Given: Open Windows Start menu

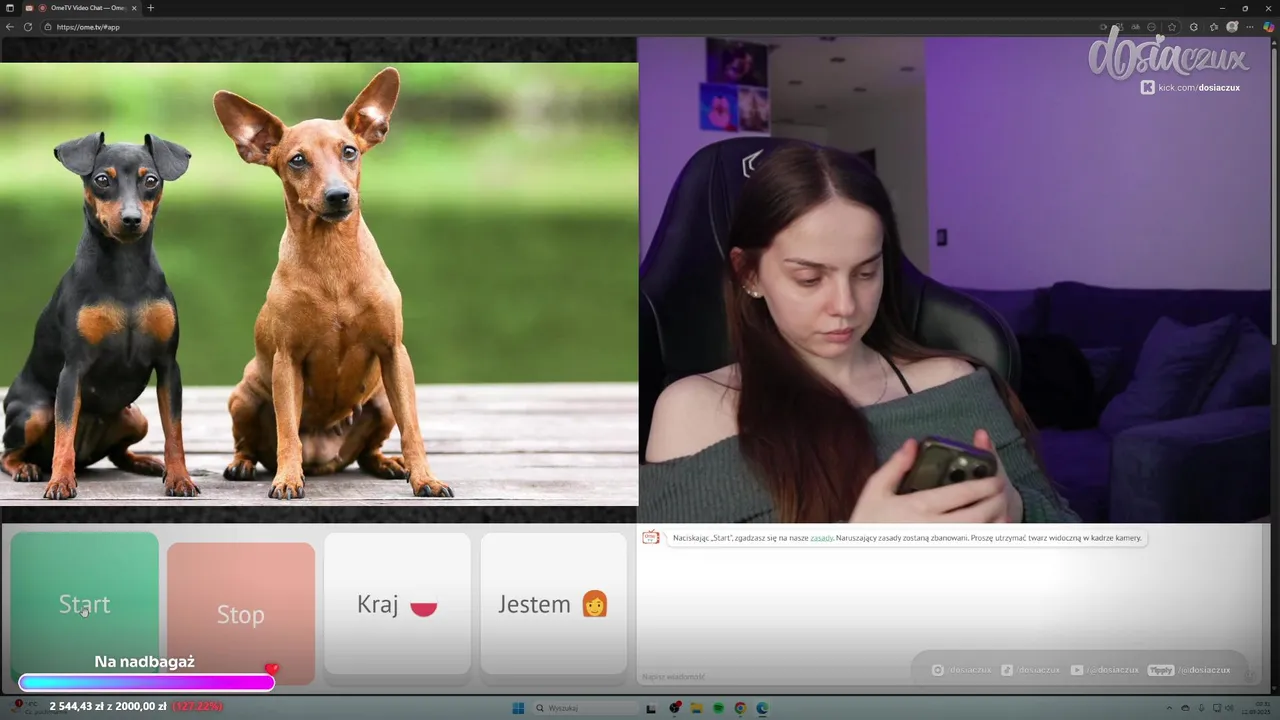Looking at the screenshot, I should coord(518,708).
